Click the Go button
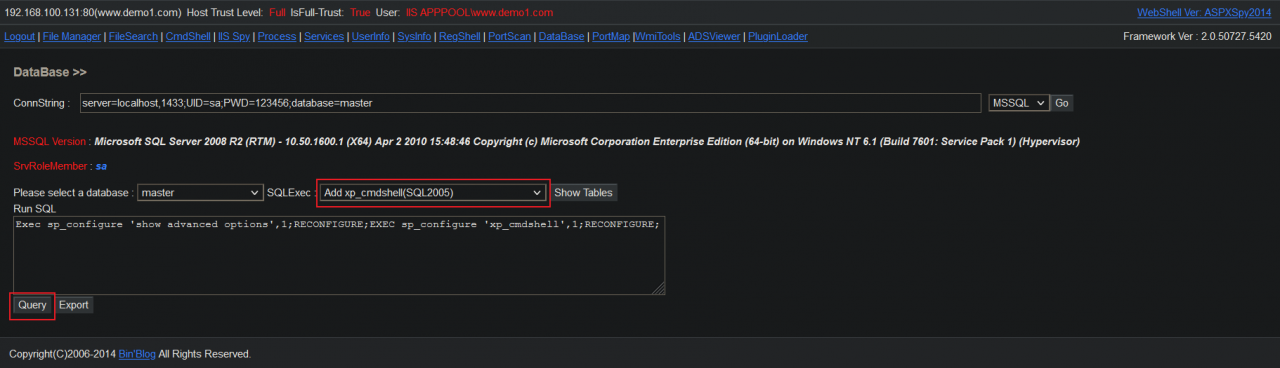 [1062, 103]
